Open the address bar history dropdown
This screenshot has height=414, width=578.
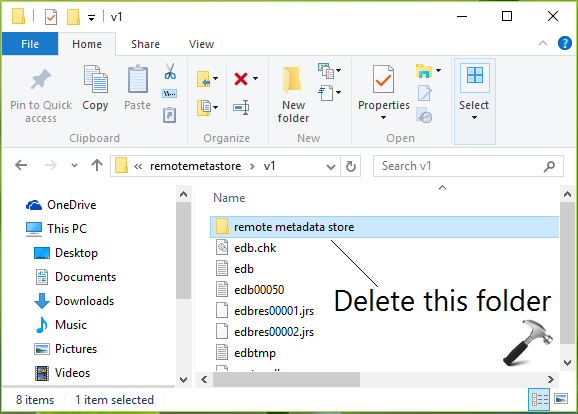coord(331,167)
